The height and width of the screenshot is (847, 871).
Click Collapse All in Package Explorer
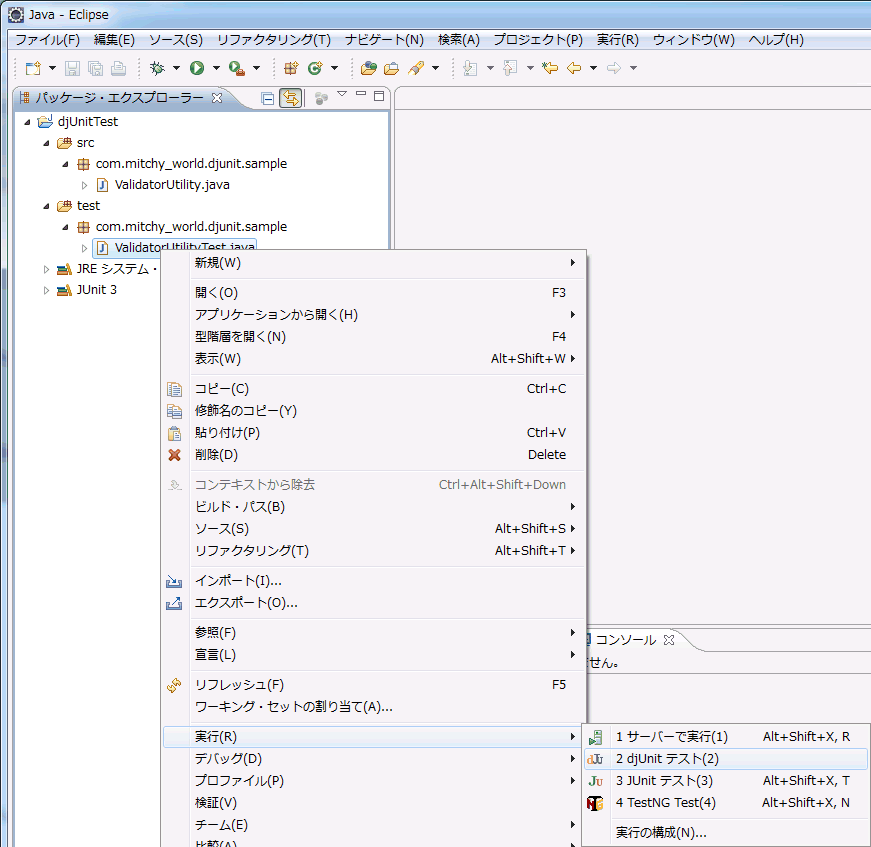click(x=268, y=99)
